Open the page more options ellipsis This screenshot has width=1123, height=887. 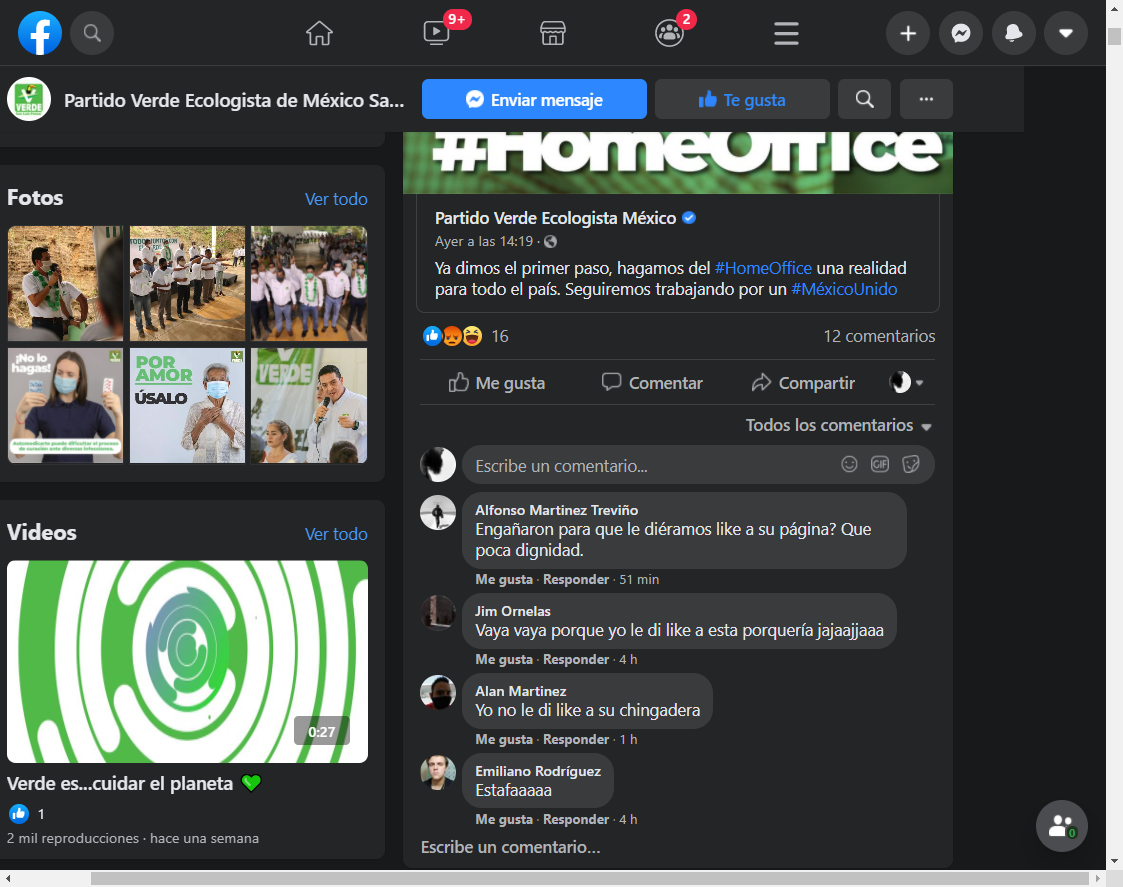tap(926, 99)
